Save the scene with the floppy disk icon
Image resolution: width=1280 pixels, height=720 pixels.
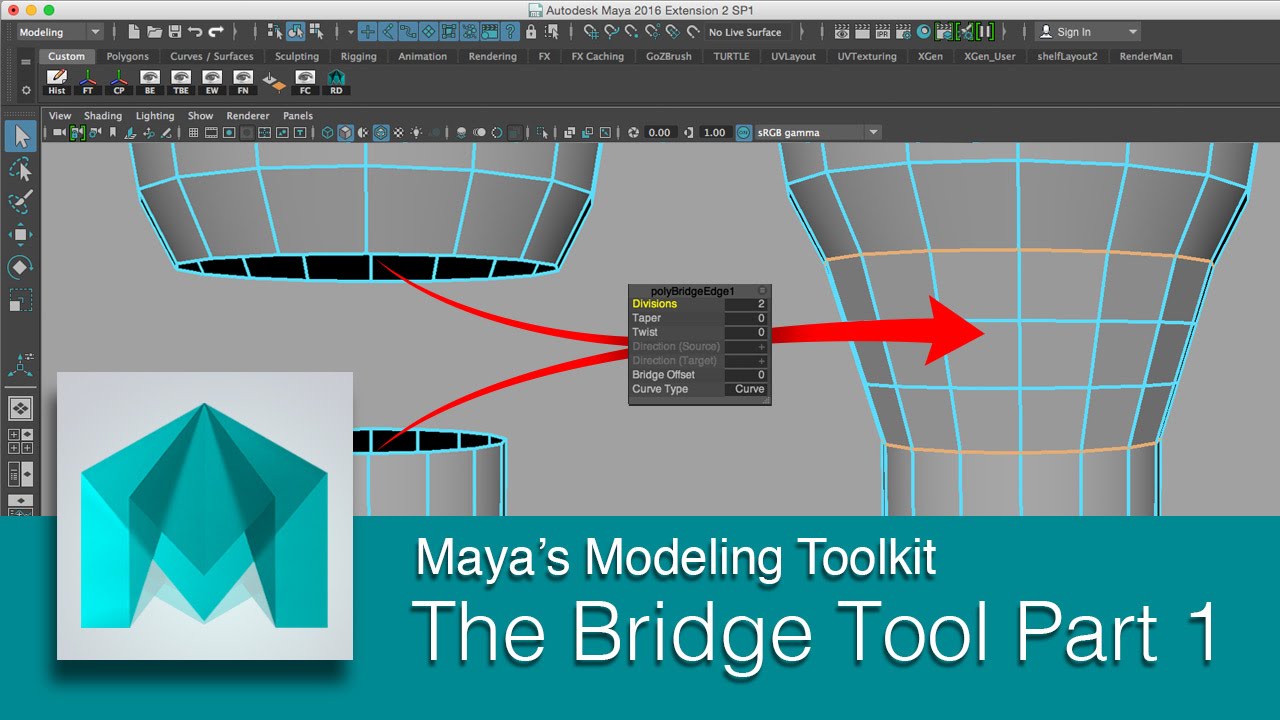click(175, 32)
